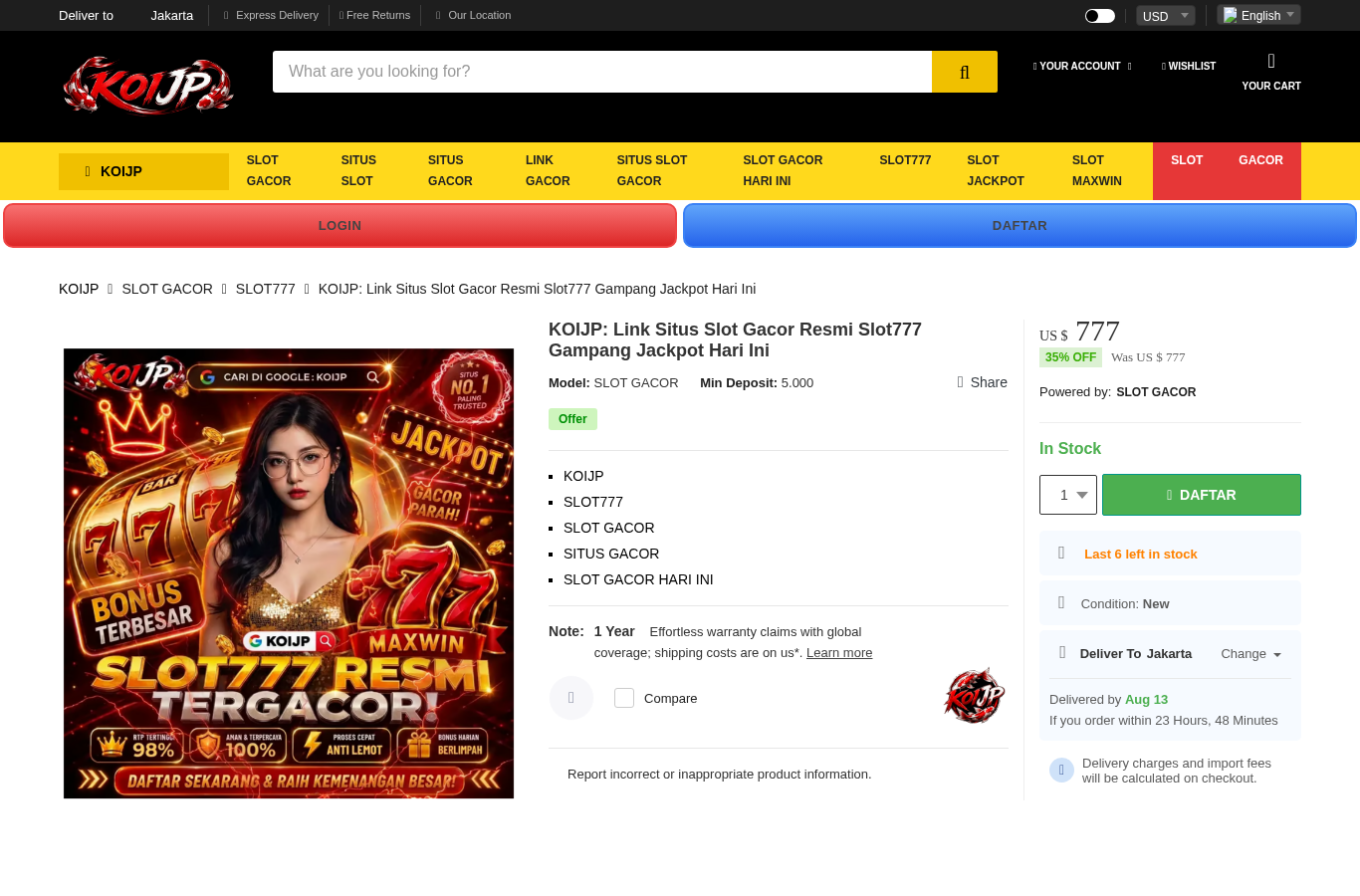The width and height of the screenshot is (1360, 896).
Task: Click the search magnifier button
Action: (965, 72)
